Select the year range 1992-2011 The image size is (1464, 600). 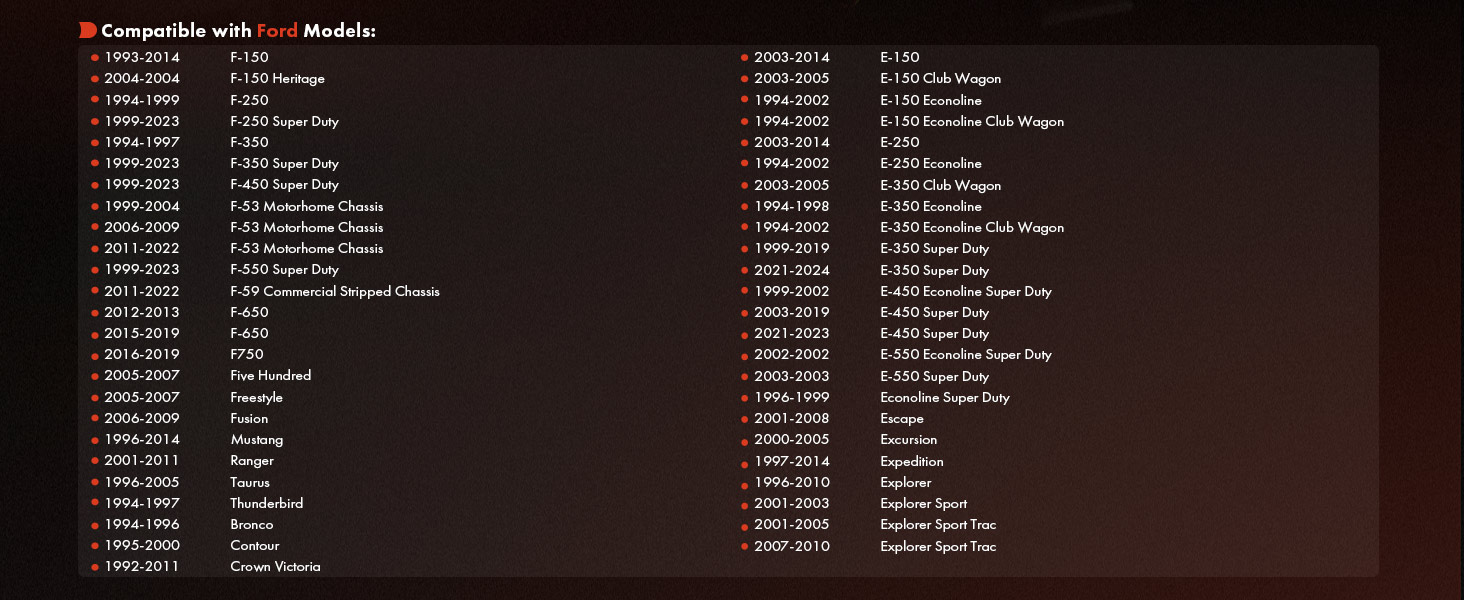coord(142,566)
